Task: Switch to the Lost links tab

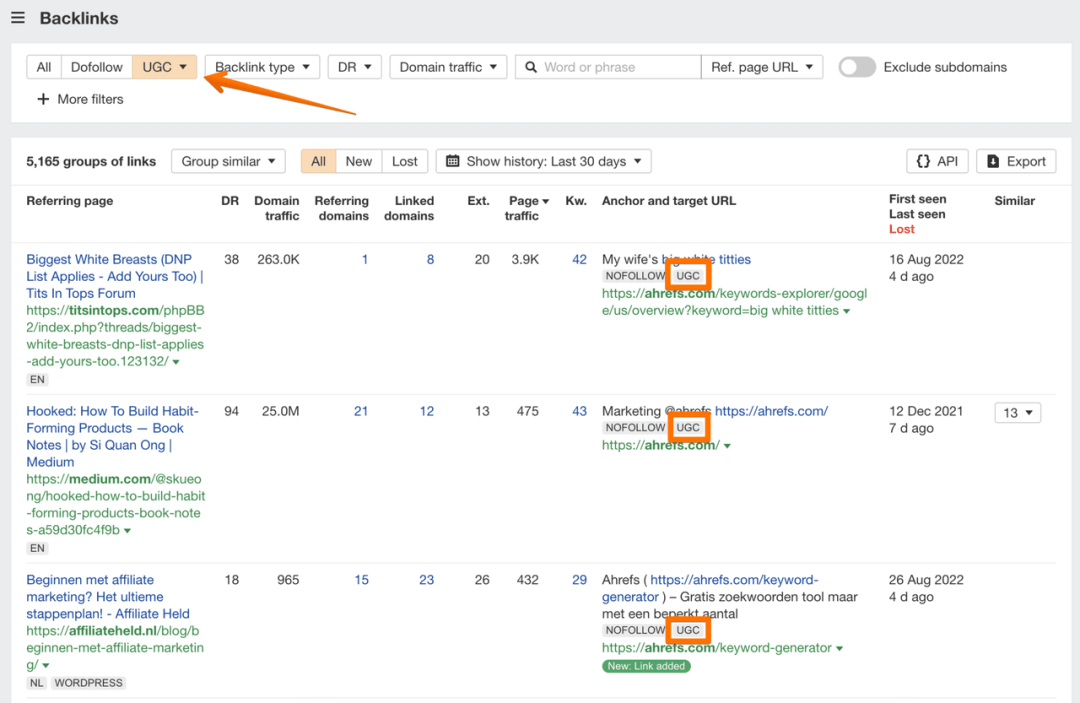Action: [x=404, y=161]
